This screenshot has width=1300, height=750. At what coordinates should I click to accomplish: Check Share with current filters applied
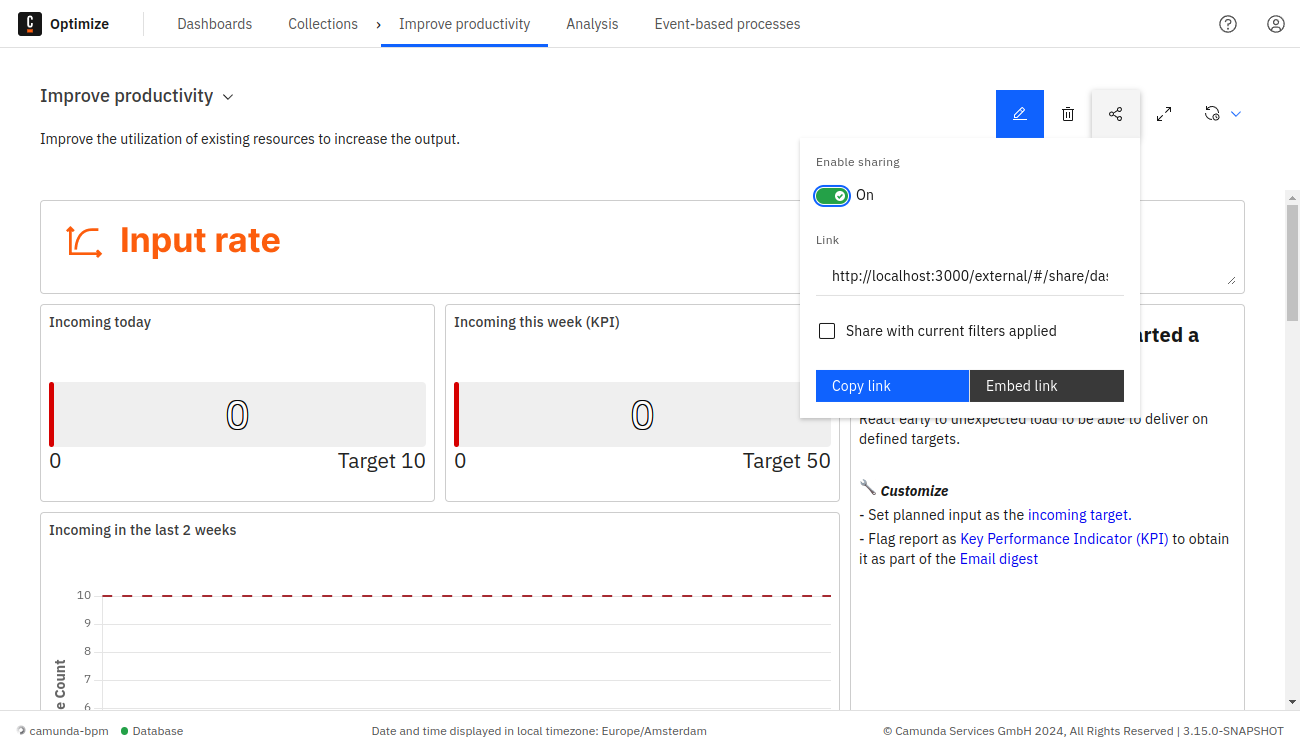(827, 331)
